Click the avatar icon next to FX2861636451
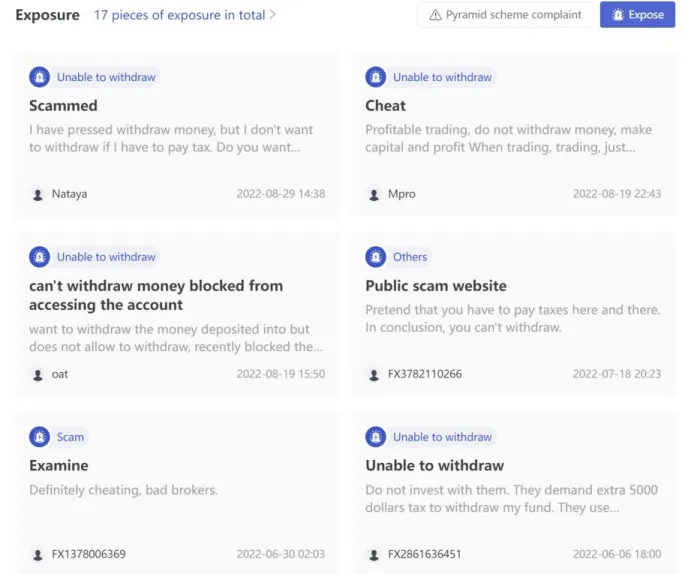This screenshot has height=574, width=686. (374, 555)
